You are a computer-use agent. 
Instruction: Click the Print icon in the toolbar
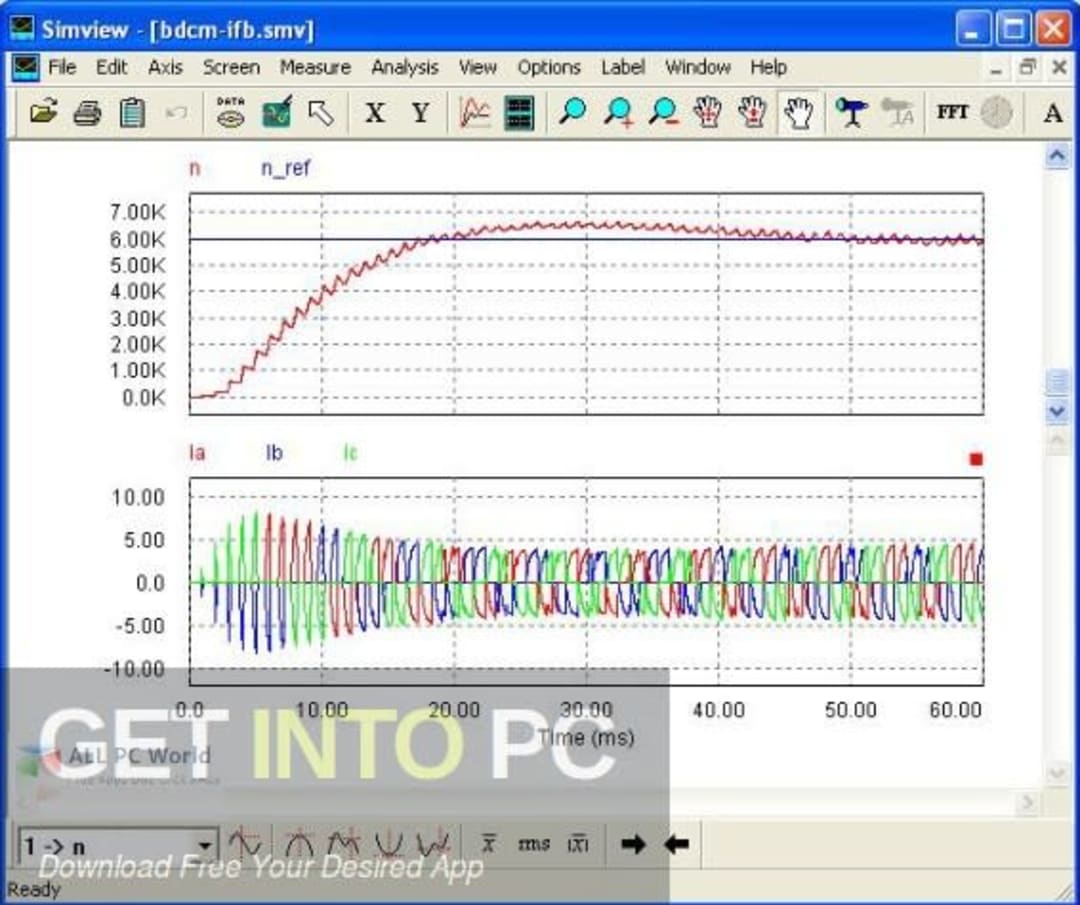pyautogui.click(x=87, y=112)
